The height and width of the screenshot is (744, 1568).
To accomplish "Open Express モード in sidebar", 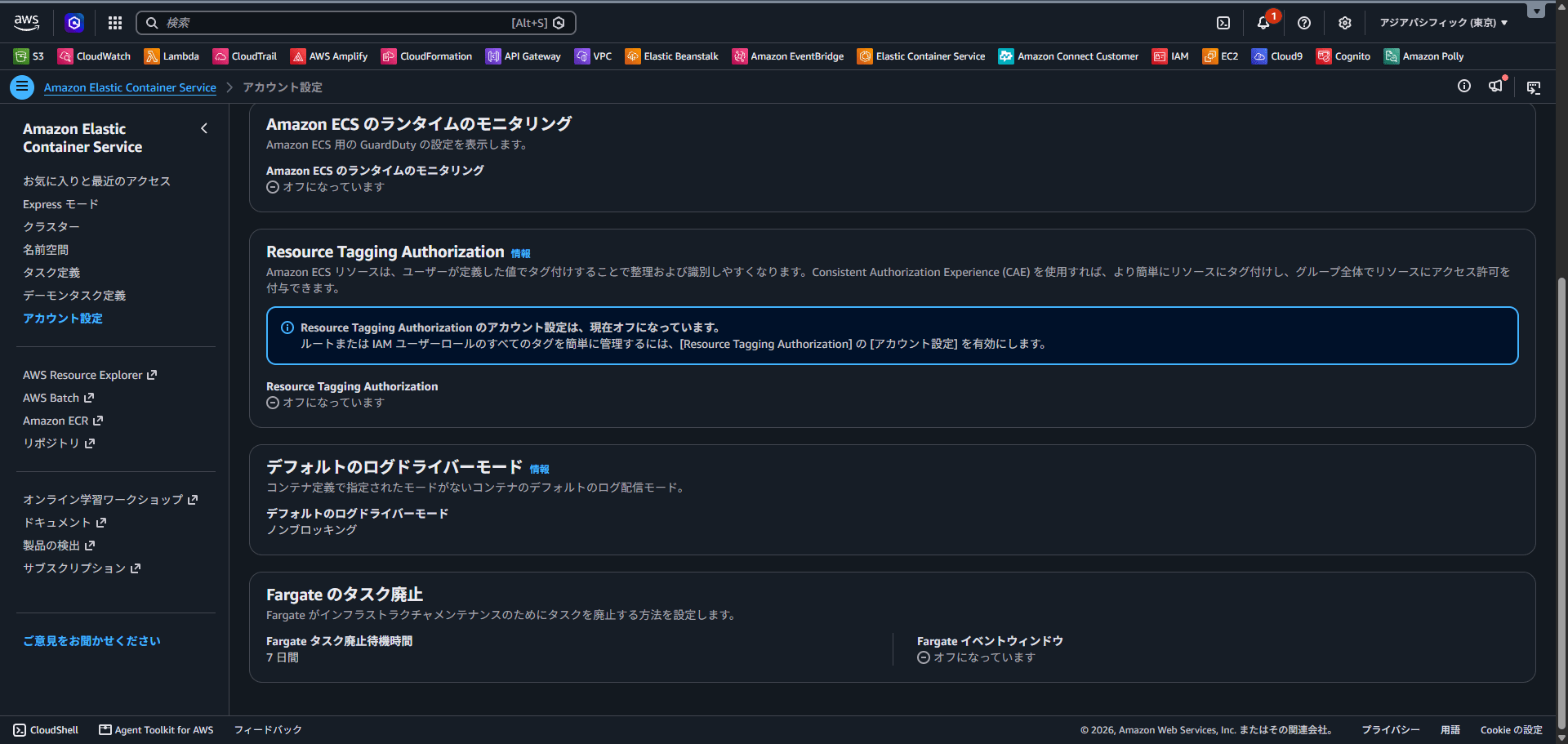I will click(x=60, y=204).
